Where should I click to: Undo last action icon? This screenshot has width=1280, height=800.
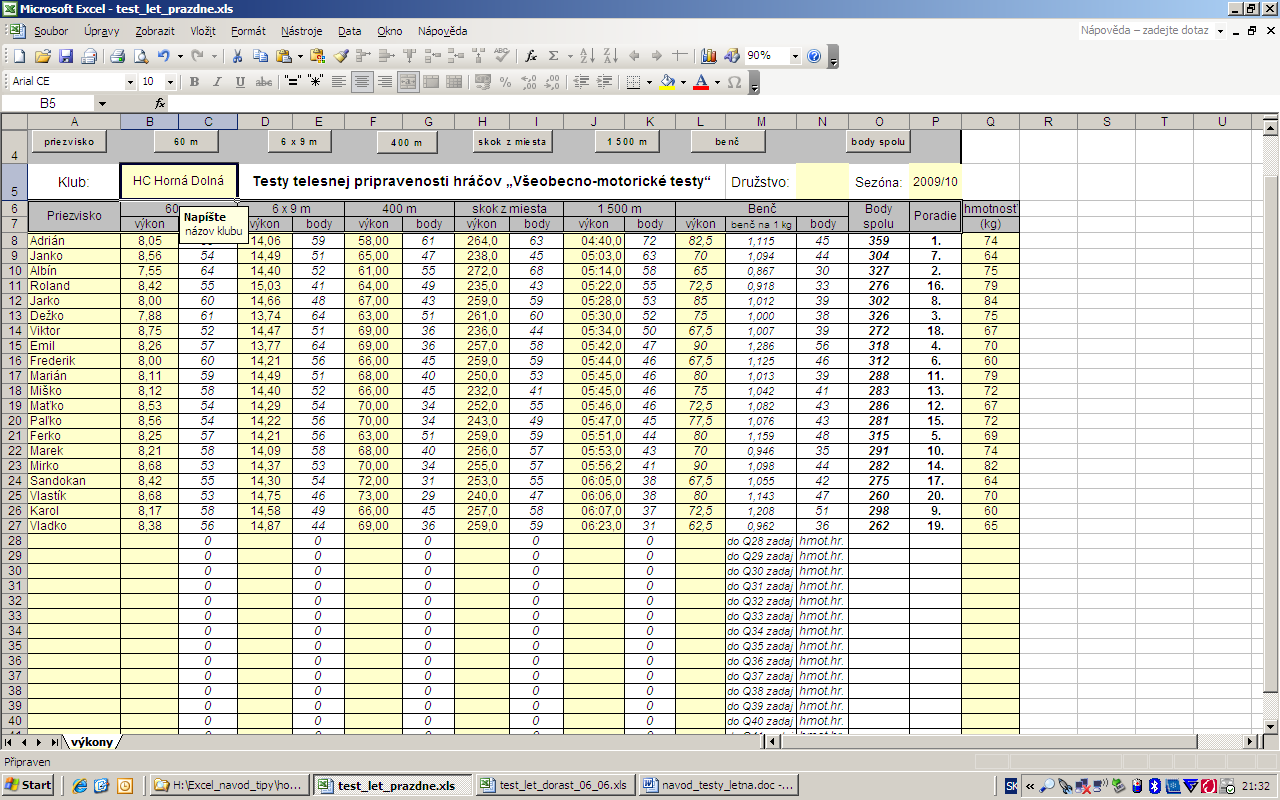point(163,56)
